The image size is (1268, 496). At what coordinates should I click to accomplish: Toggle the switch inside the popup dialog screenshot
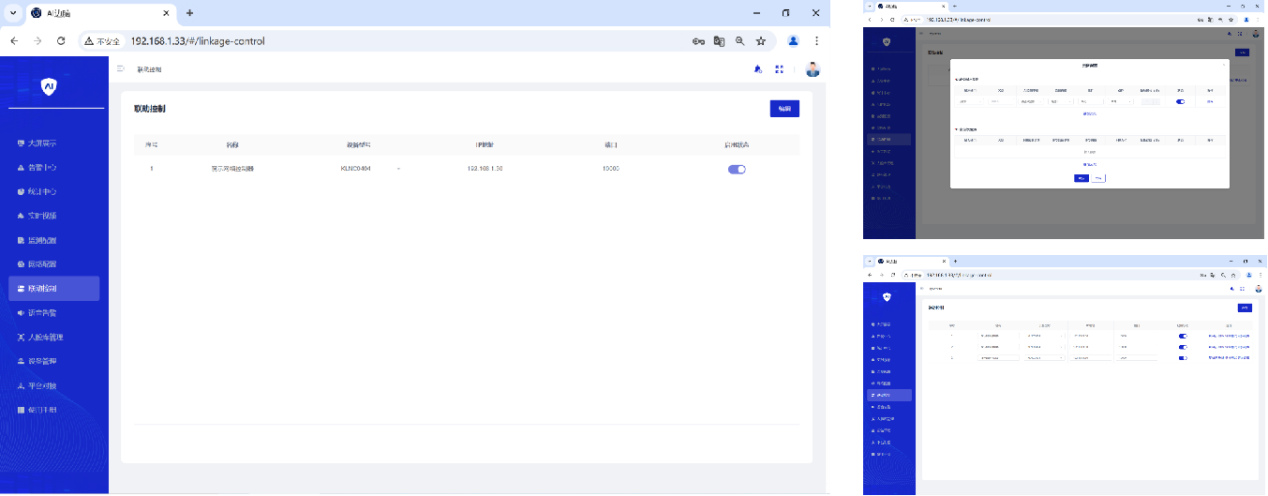coord(1180,101)
